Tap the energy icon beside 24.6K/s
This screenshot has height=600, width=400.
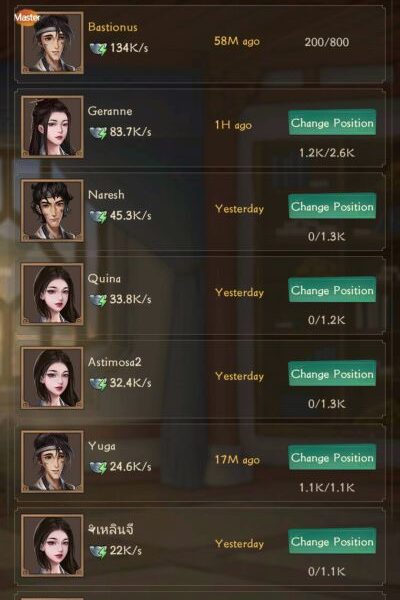[x=98, y=467]
